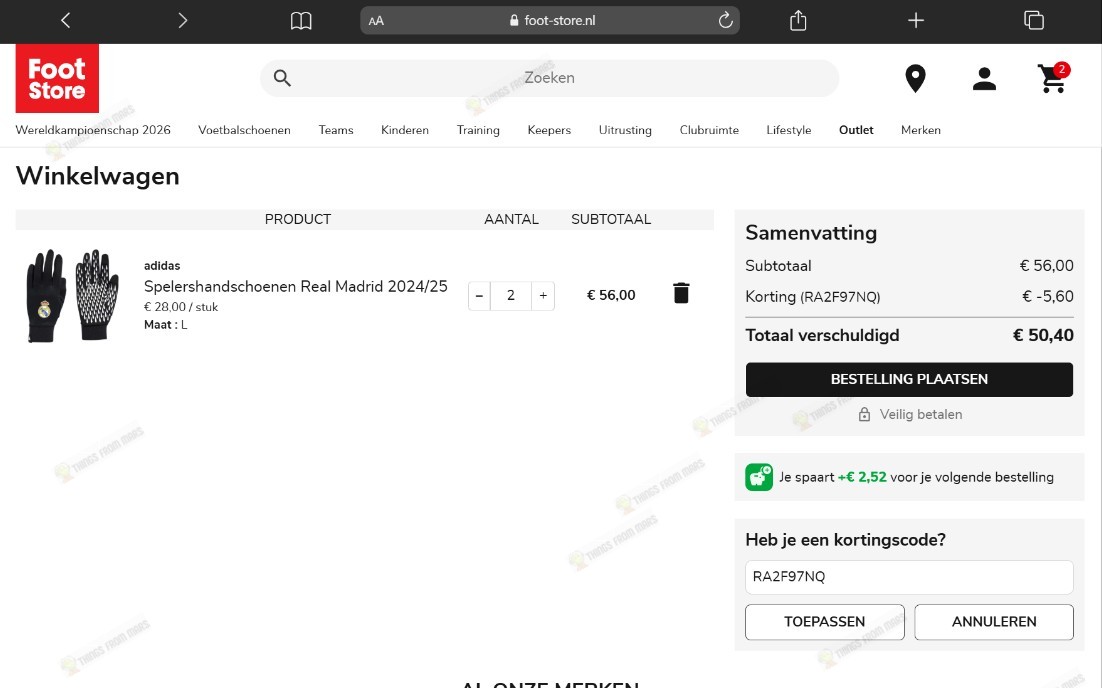Increase quantity with plus button
Image resolution: width=1102 pixels, height=688 pixels.
click(543, 296)
